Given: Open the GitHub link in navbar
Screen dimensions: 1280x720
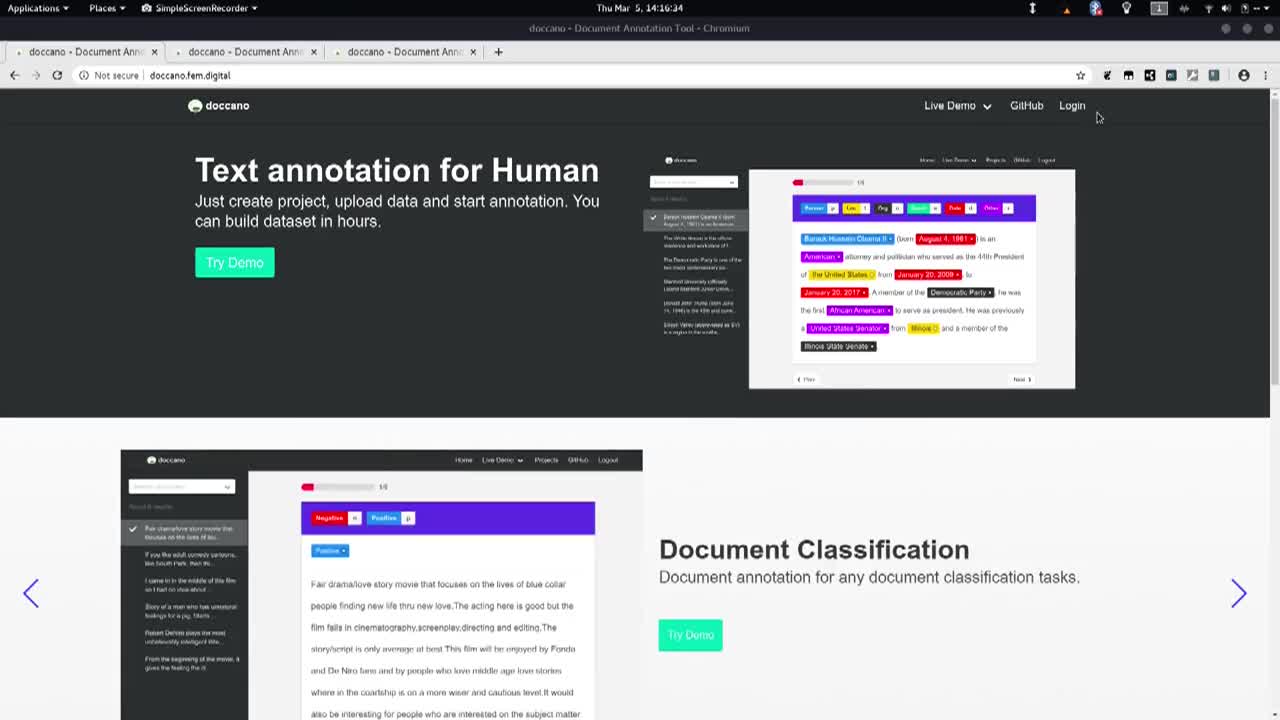Looking at the screenshot, I should coord(1026,105).
